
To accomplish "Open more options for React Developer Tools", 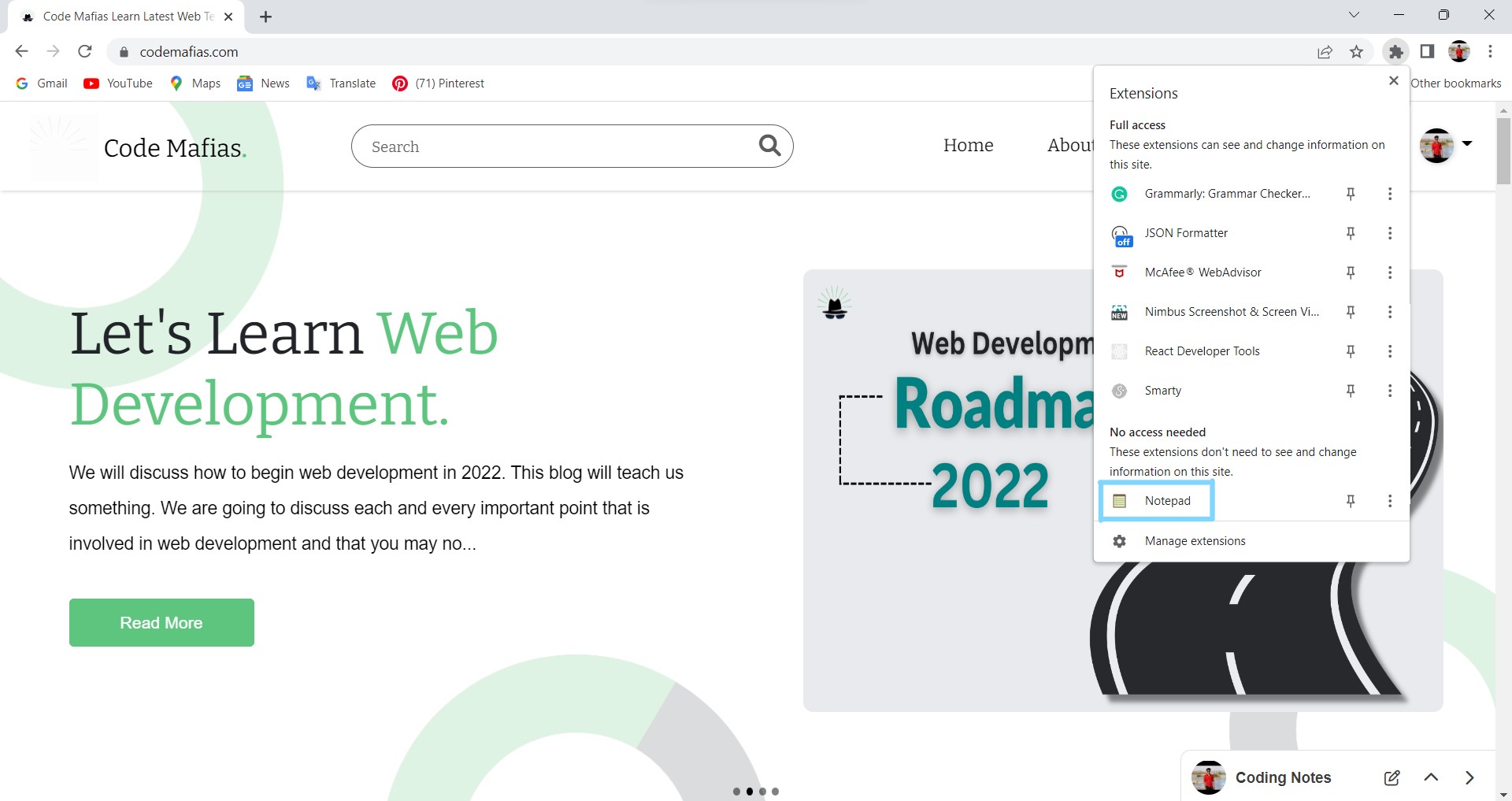I will point(1390,351).
